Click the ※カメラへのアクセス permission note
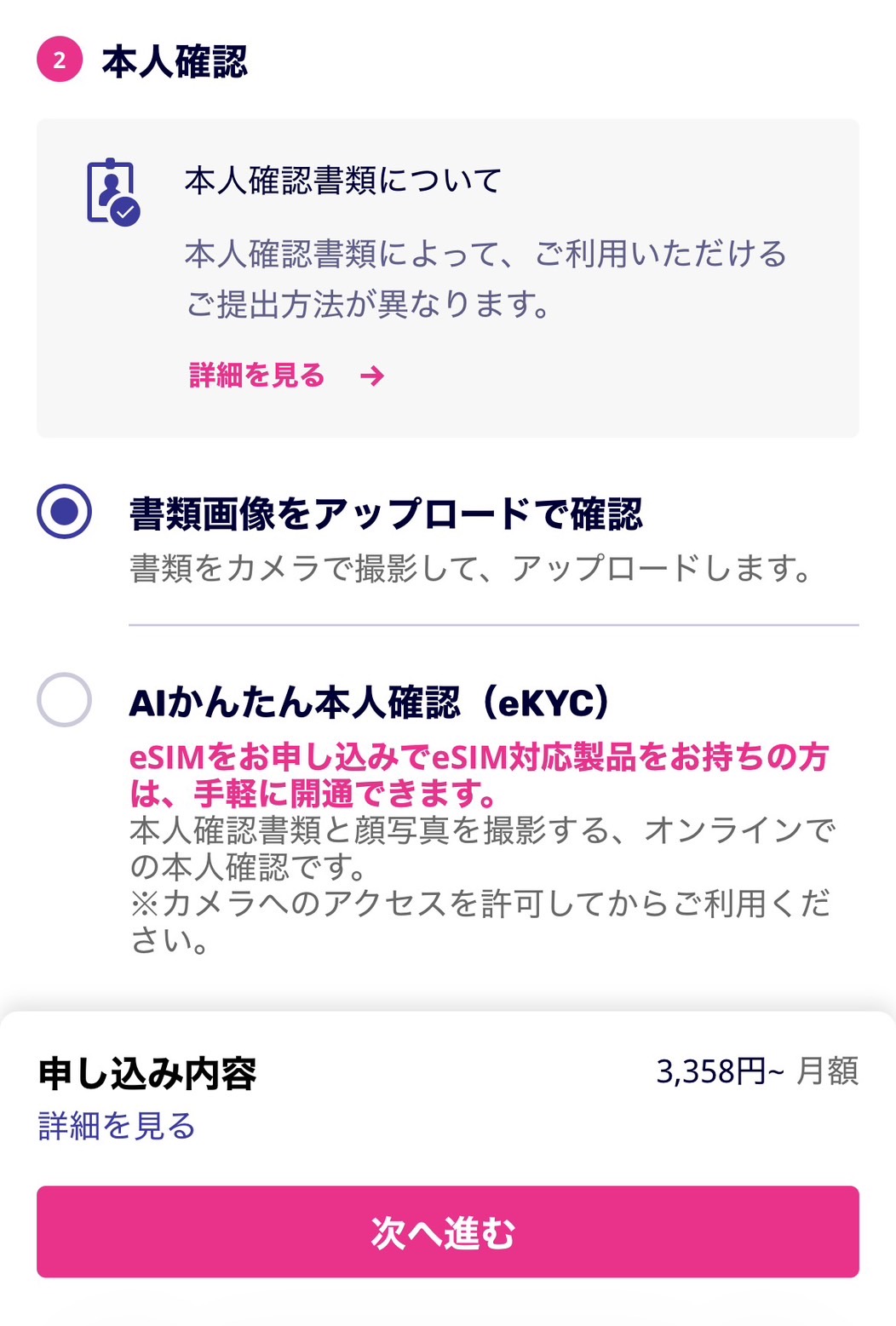 click(480, 921)
